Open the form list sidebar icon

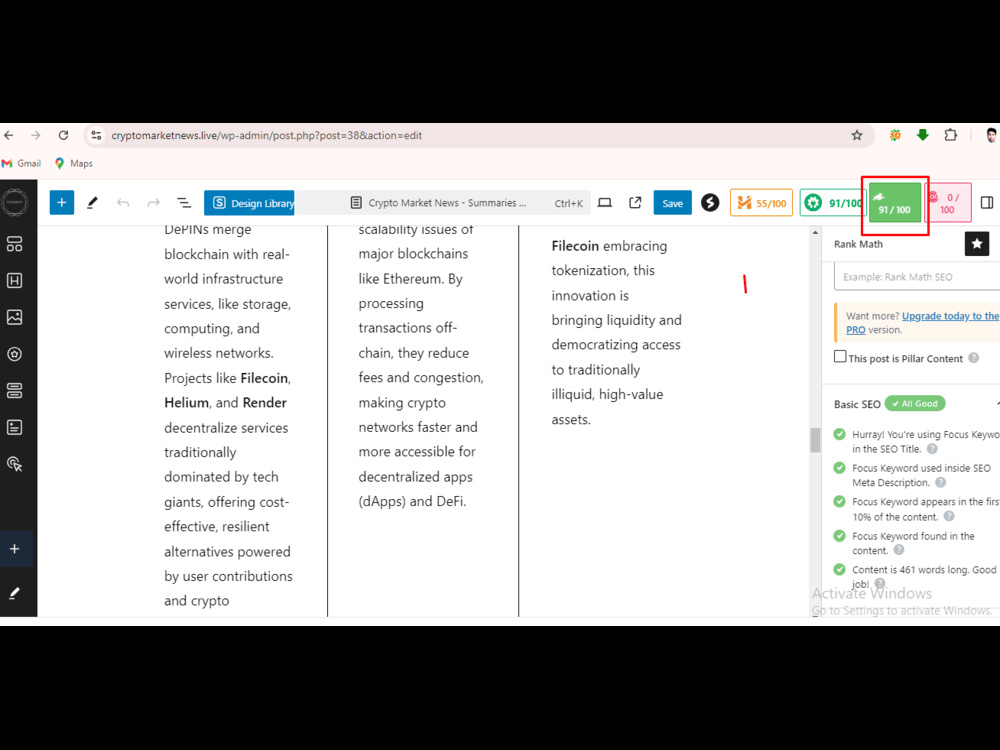click(15, 427)
